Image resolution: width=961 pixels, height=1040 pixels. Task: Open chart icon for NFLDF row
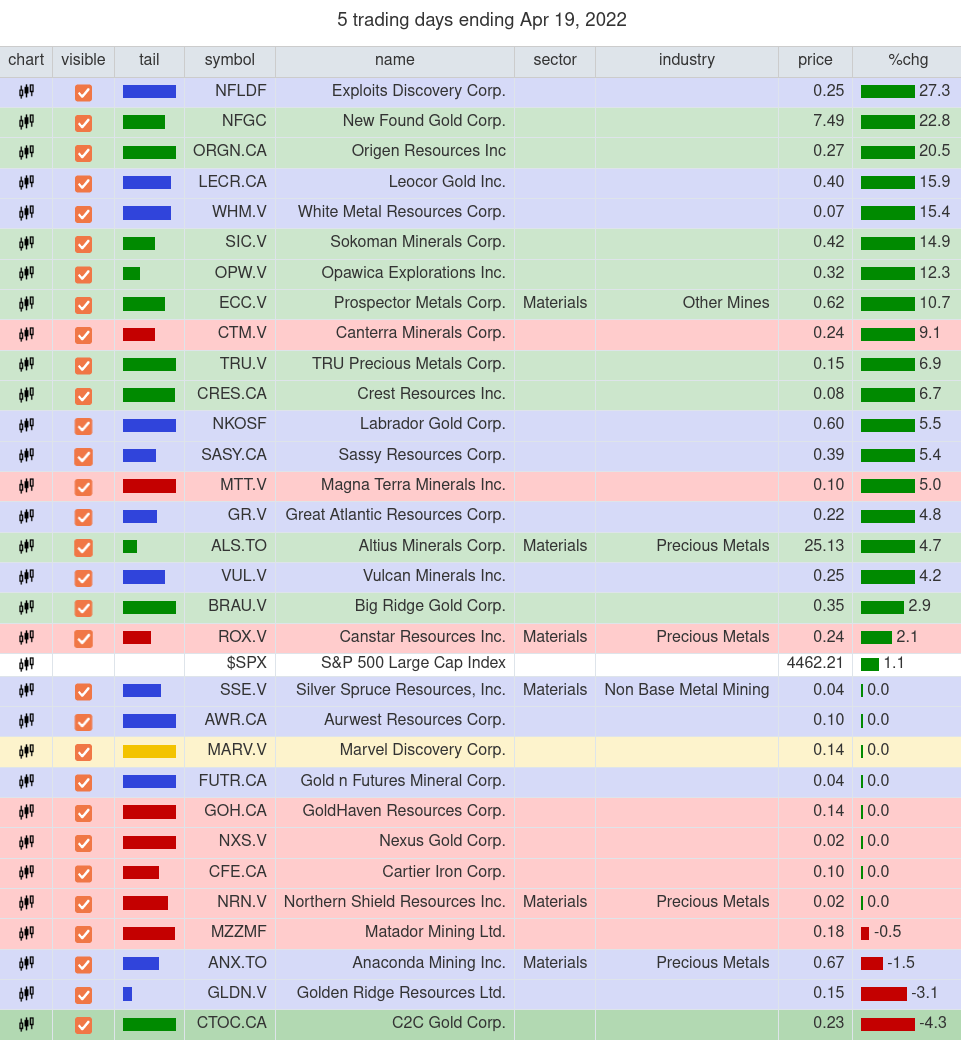click(x=26, y=92)
